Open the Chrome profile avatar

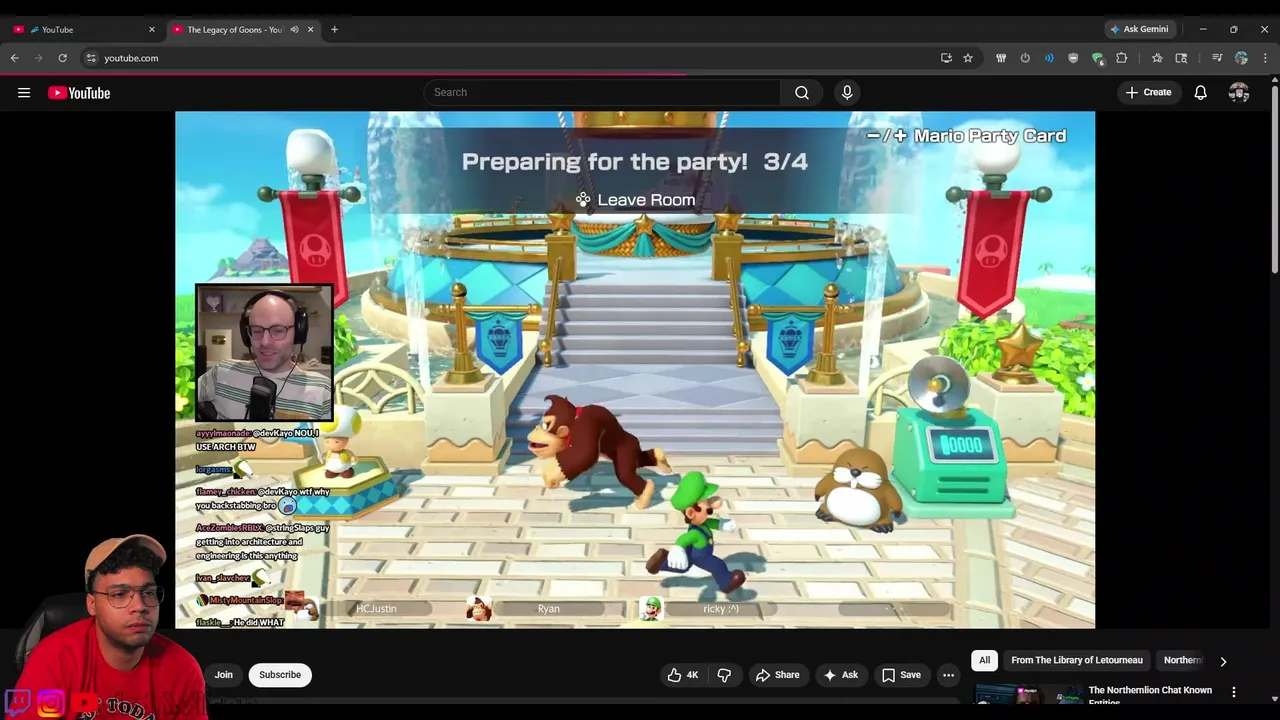[1241, 58]
